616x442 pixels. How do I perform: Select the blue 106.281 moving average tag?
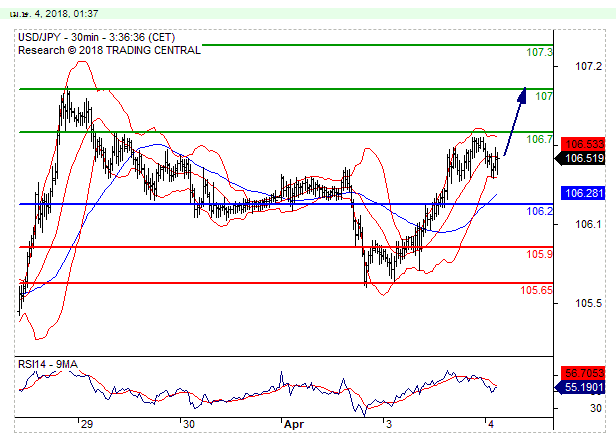coord(583,193)
